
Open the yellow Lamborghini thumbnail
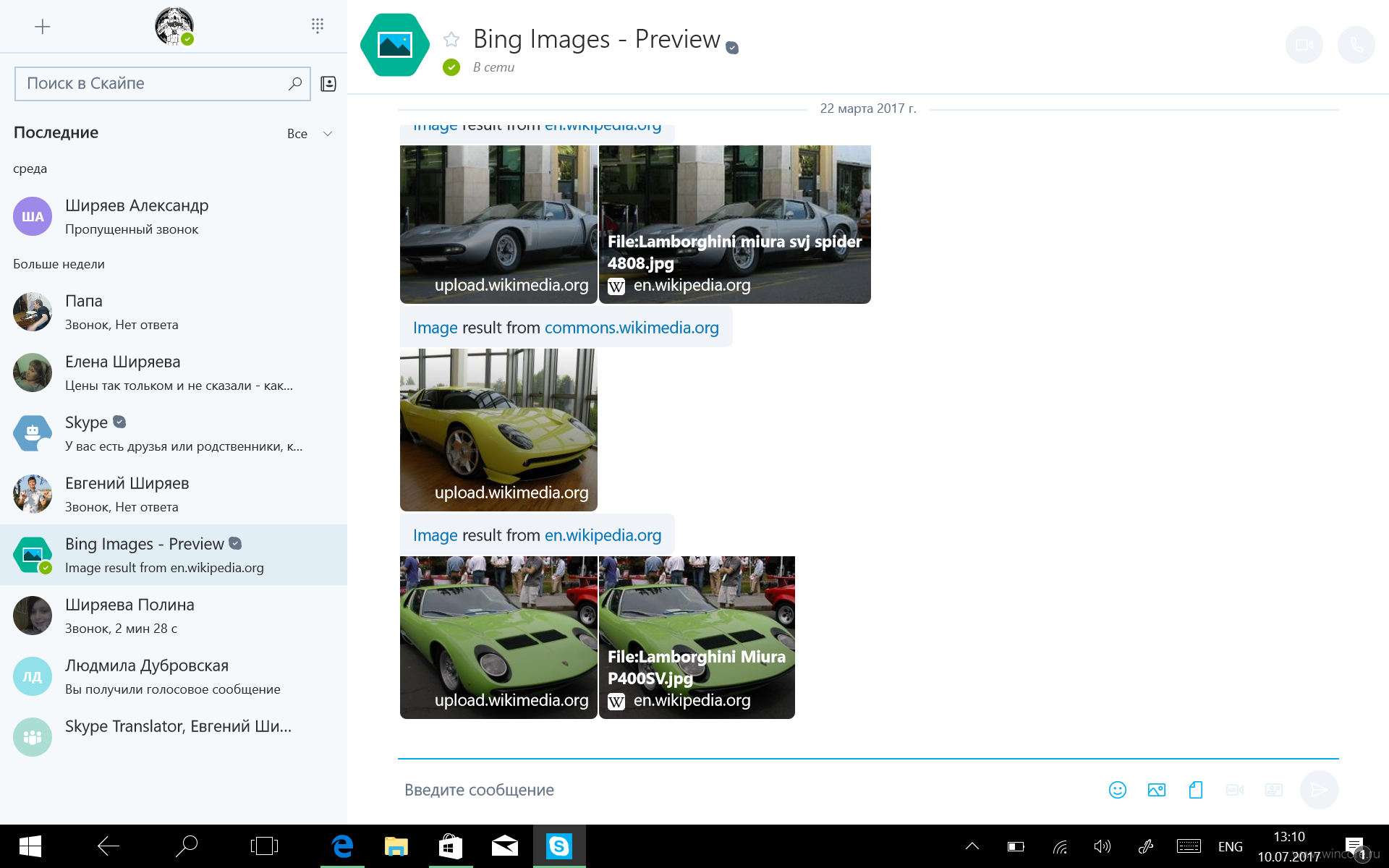(498, 430)
